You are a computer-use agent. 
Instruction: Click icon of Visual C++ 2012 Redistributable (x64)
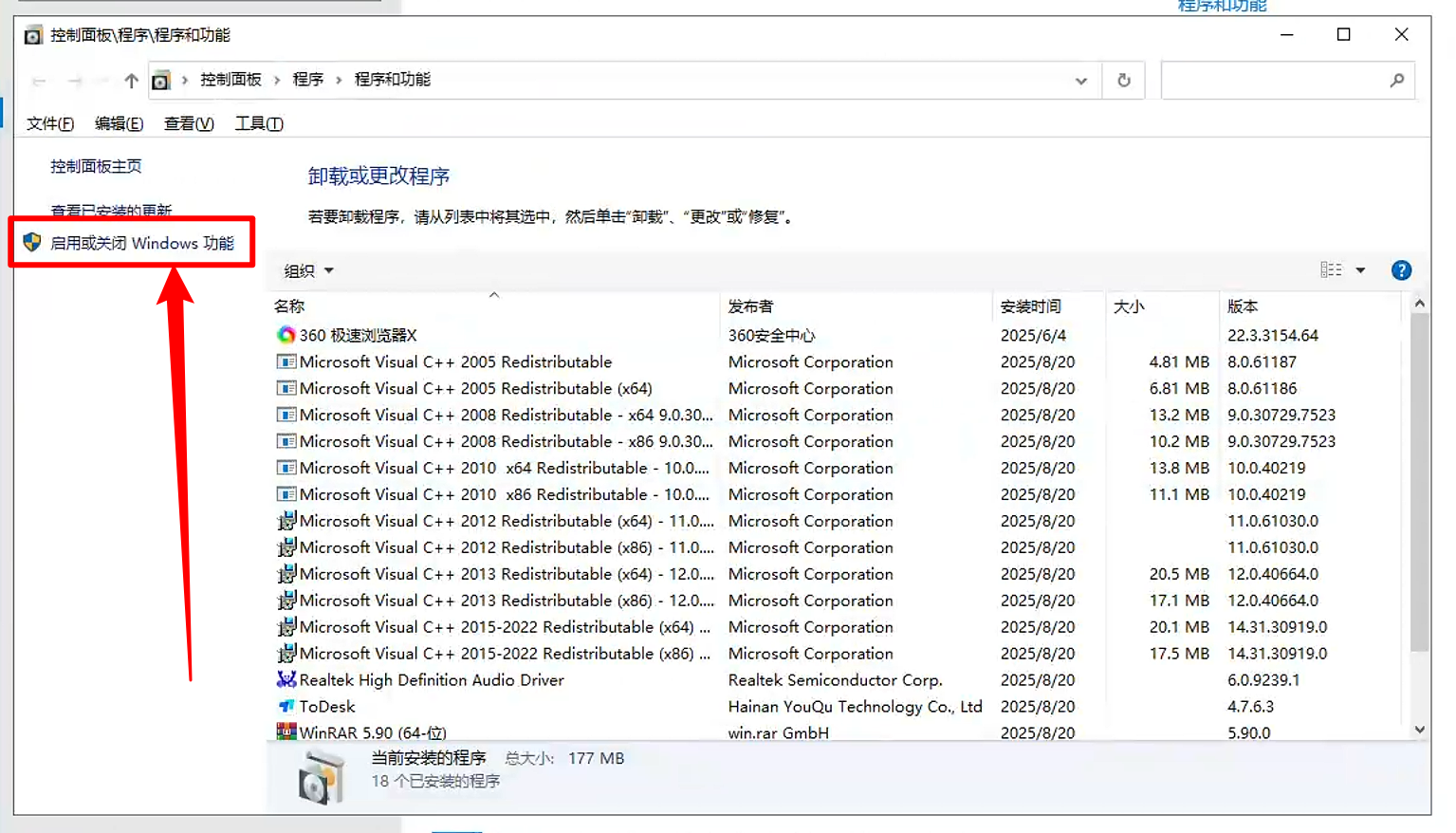(286, 521)
